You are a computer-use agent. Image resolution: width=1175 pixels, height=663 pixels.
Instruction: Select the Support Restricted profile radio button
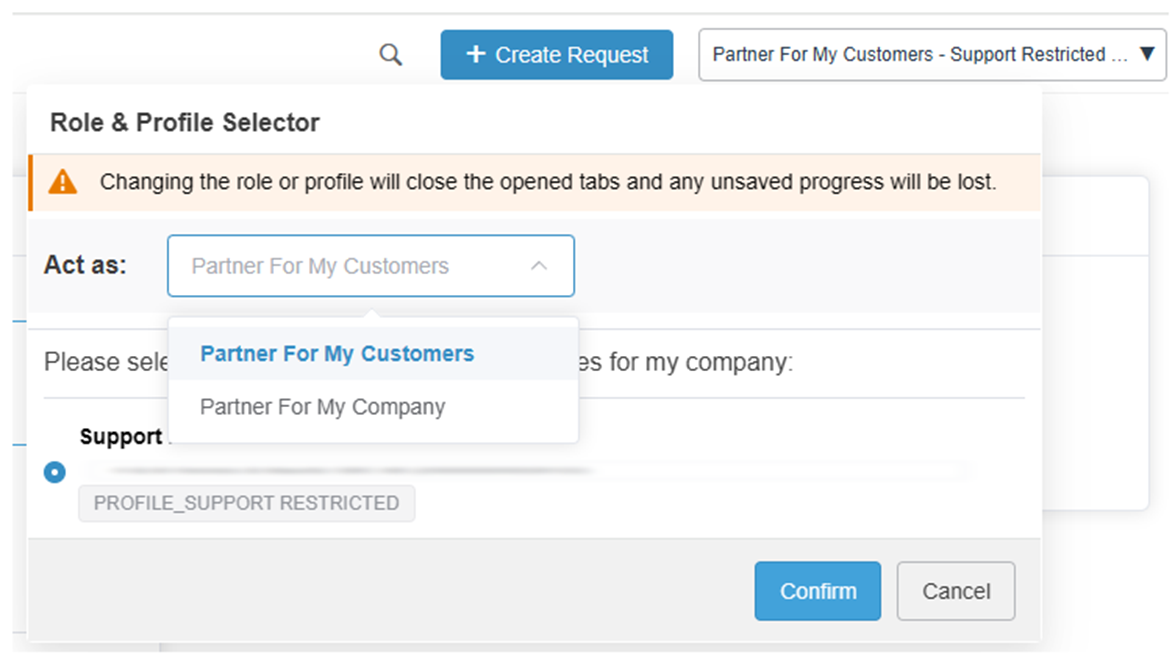(x=55, y=472)
